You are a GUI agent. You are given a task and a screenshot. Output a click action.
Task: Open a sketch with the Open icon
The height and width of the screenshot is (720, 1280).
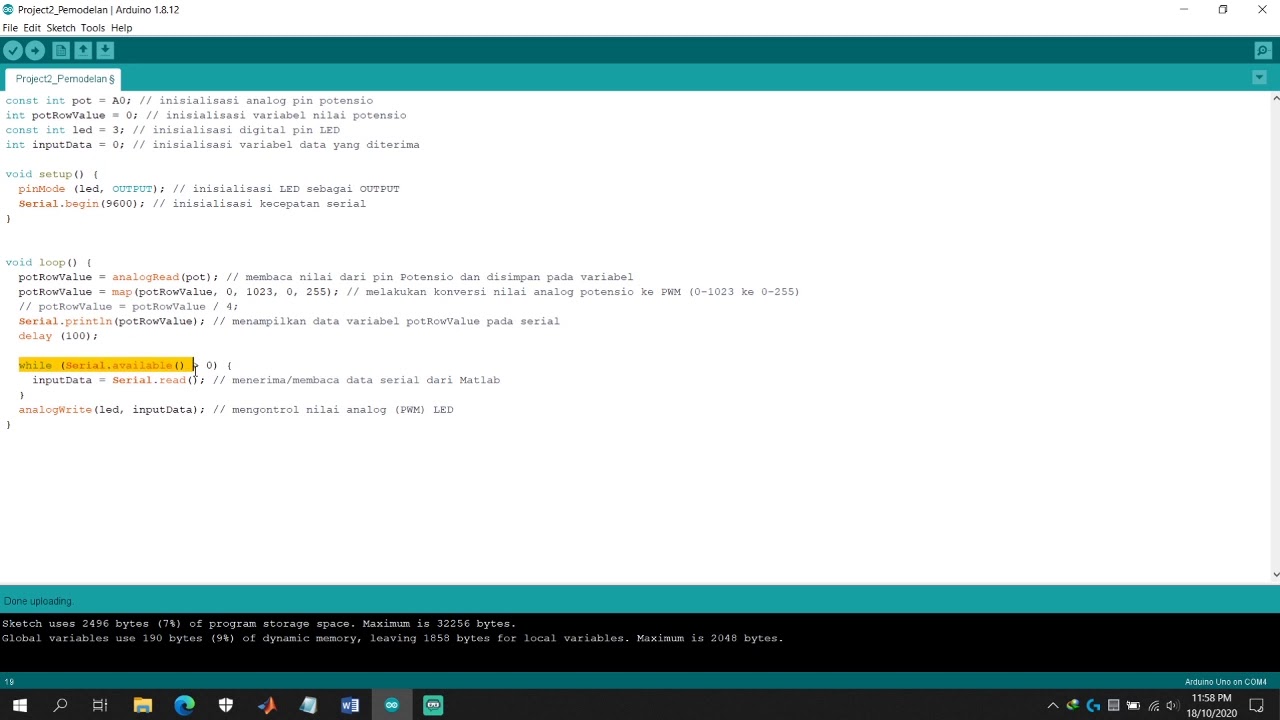point(83,50)
